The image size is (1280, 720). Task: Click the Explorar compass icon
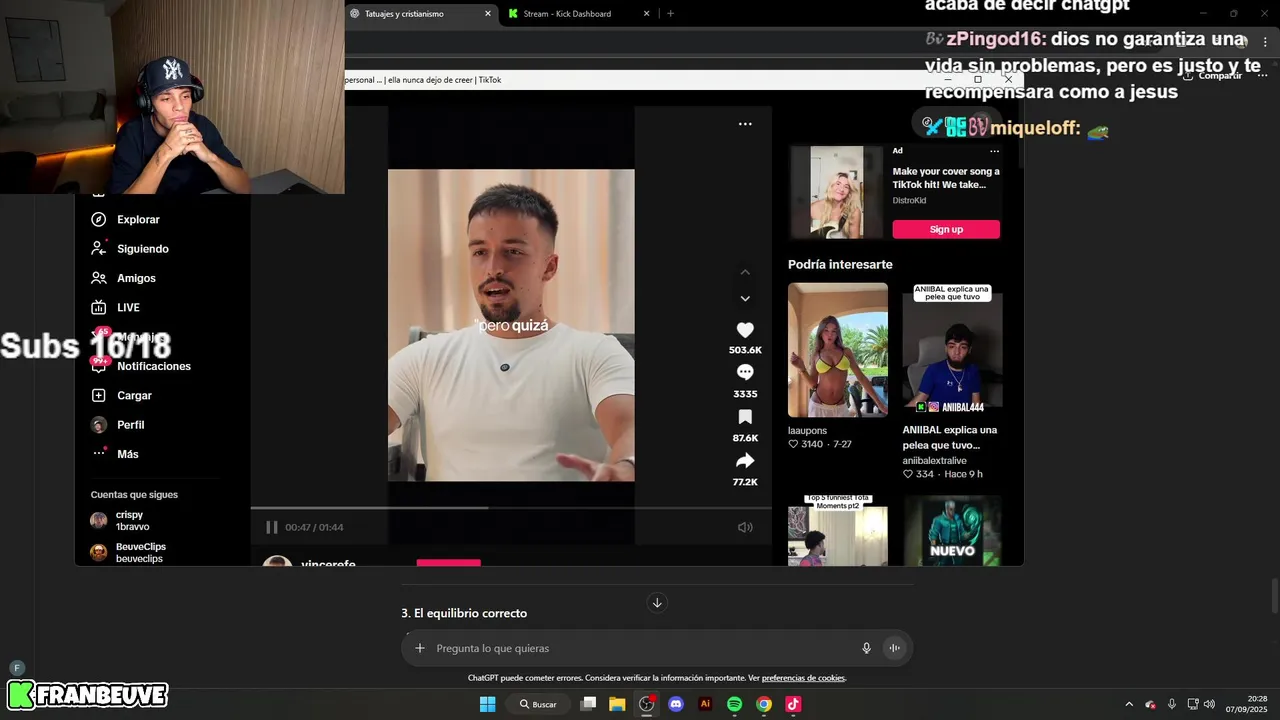[99, 220]
